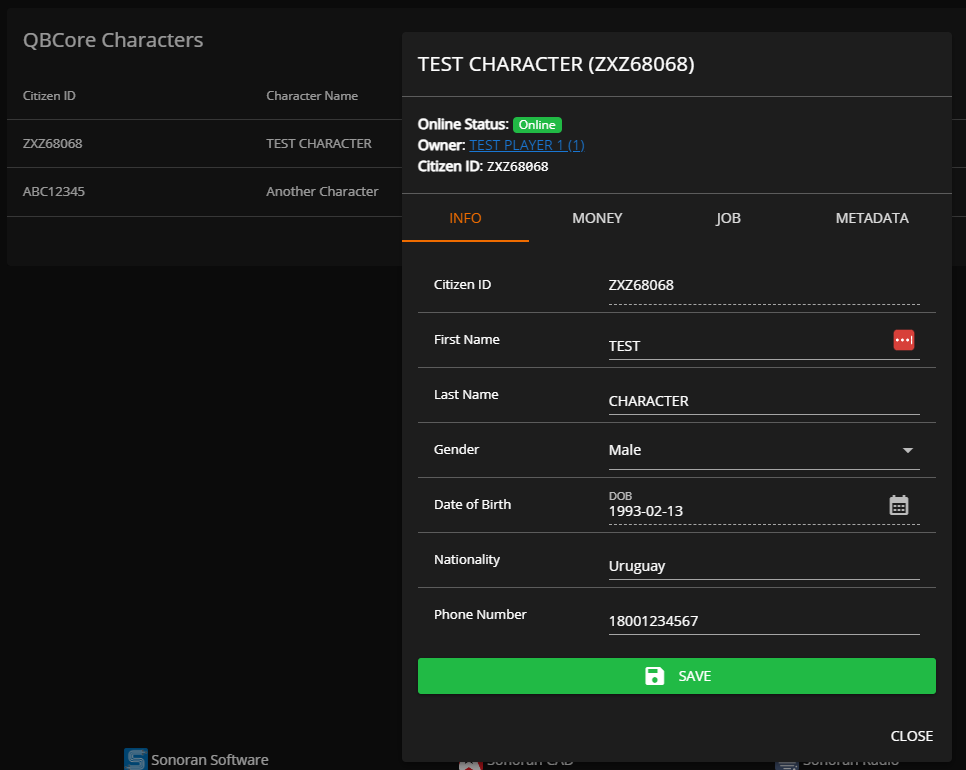The image size is (966, 770).
Task: Open the TEST PLAYER 1 owner link
Action: [527, 145]
